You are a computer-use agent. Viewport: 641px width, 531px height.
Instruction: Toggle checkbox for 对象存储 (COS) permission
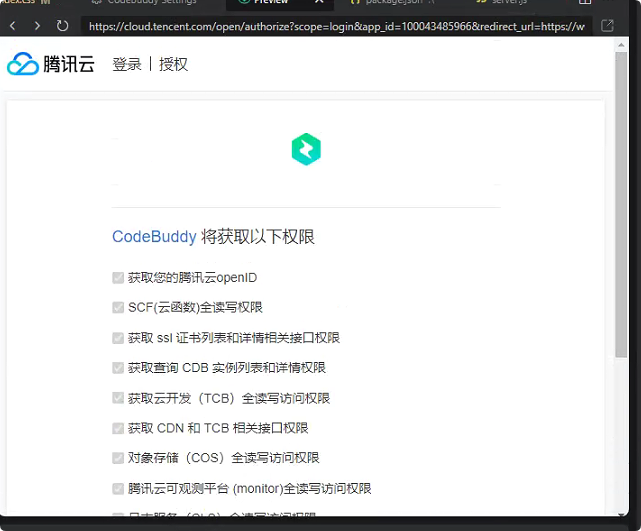[x=118, y=458]
